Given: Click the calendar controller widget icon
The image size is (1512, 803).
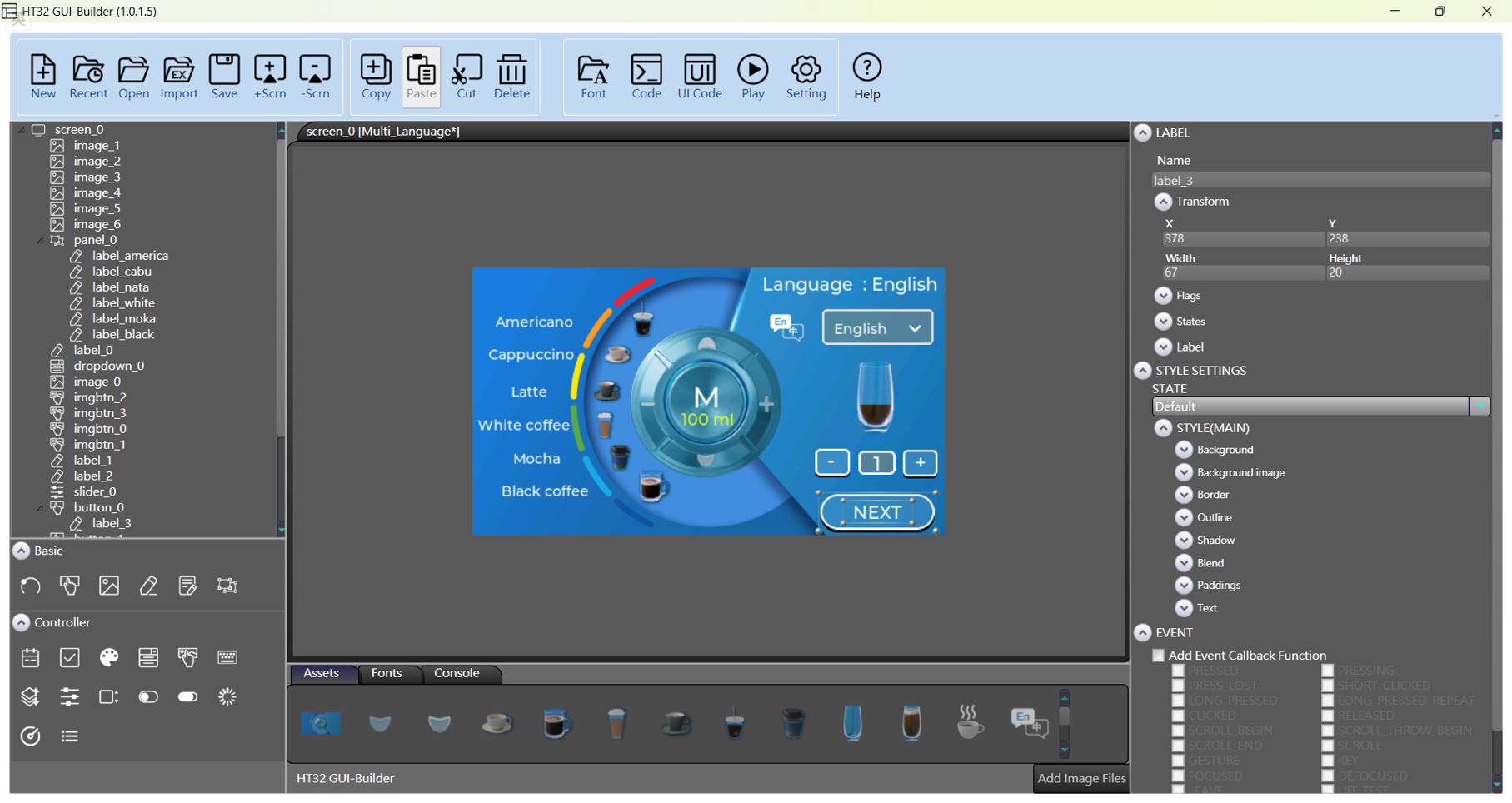Looking at the screenshot, I should pos(31,658).
